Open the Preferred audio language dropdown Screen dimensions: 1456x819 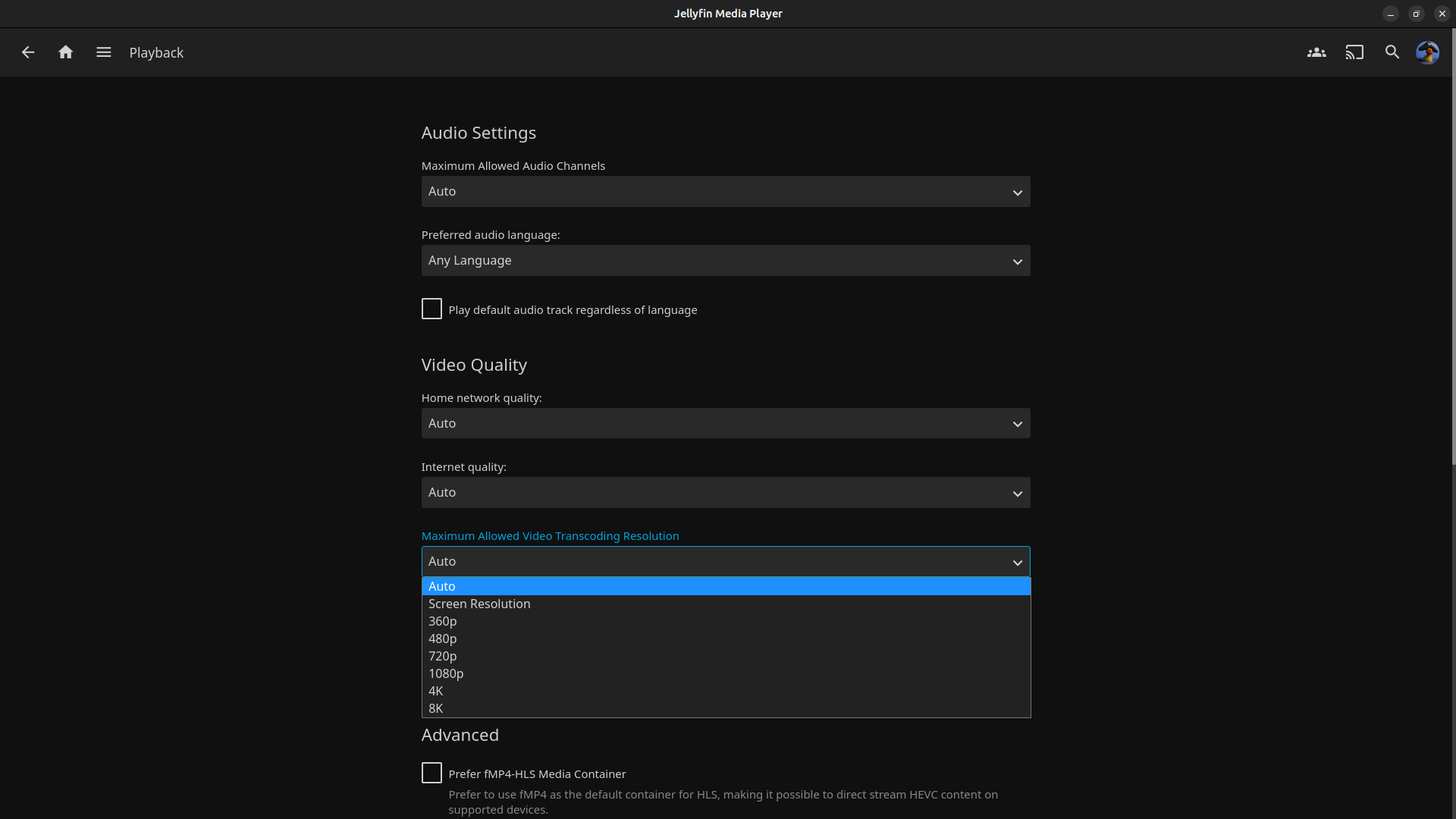726,261
